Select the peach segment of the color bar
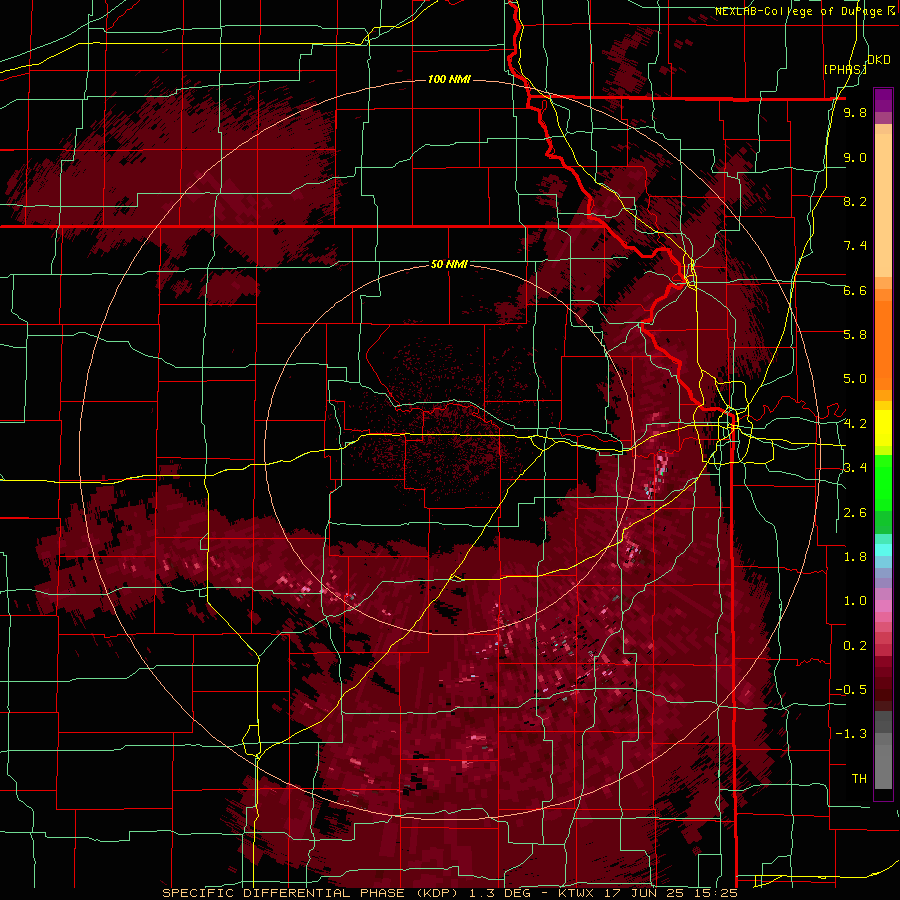 tap(883, 201)
